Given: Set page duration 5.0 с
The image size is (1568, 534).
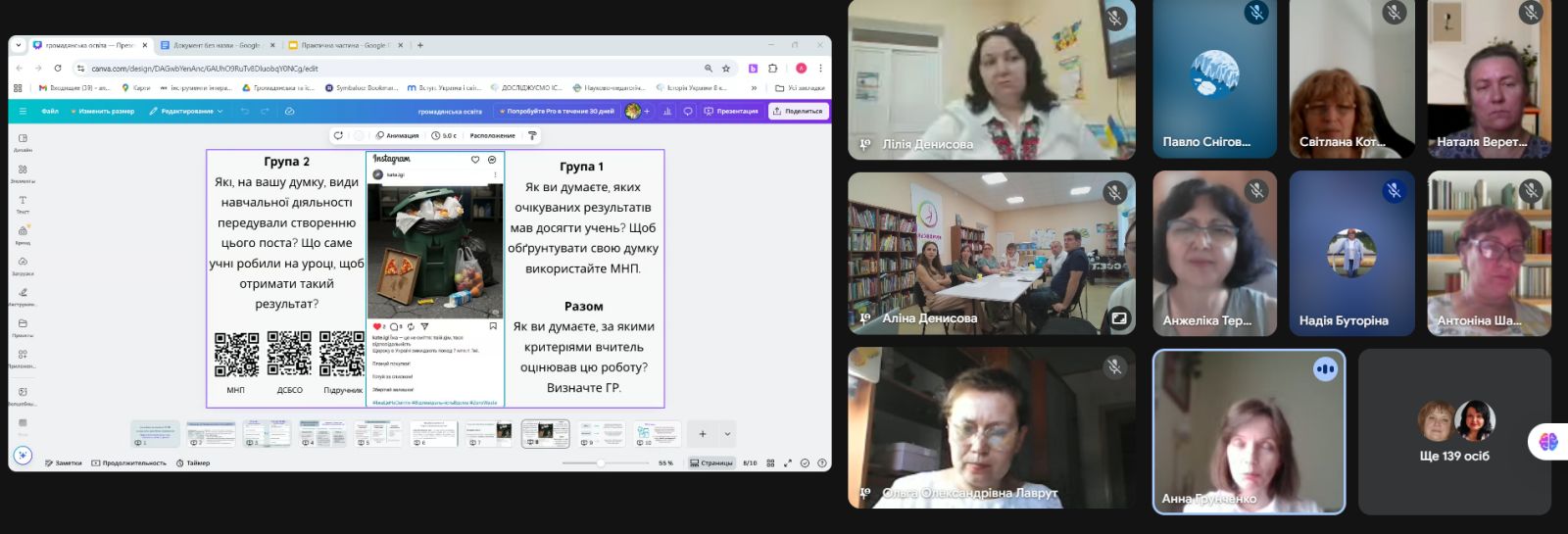Looking at the screenshot, I should pos(445,135).
